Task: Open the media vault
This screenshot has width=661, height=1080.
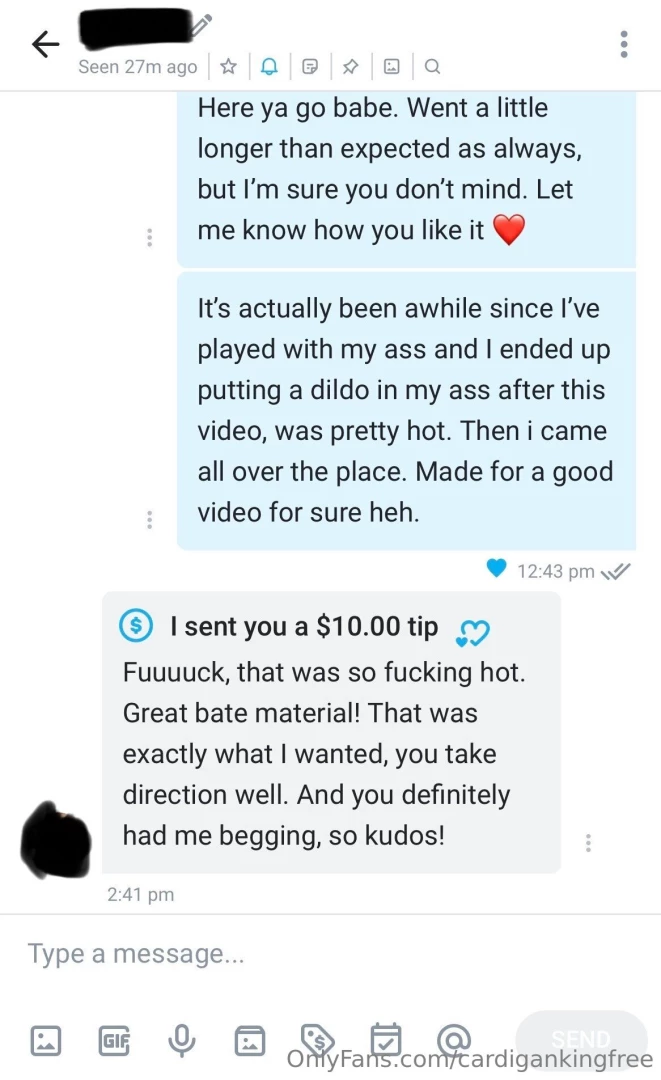Action: [x=249, y=1040]
